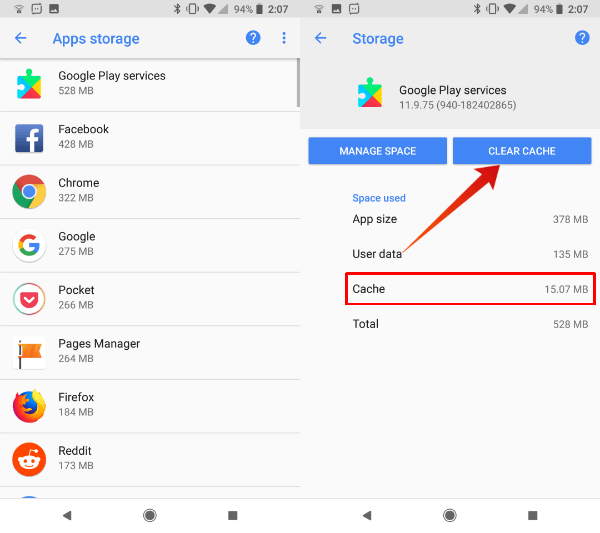
Task: Click the MANAGE SPACE button
Action: (378, 151)
